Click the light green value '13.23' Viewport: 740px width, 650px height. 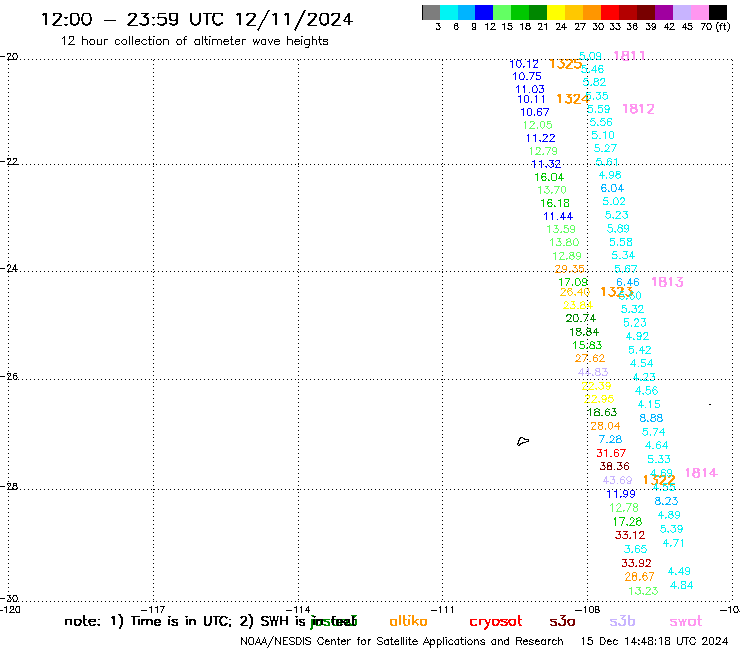click(x=643, y=591)
